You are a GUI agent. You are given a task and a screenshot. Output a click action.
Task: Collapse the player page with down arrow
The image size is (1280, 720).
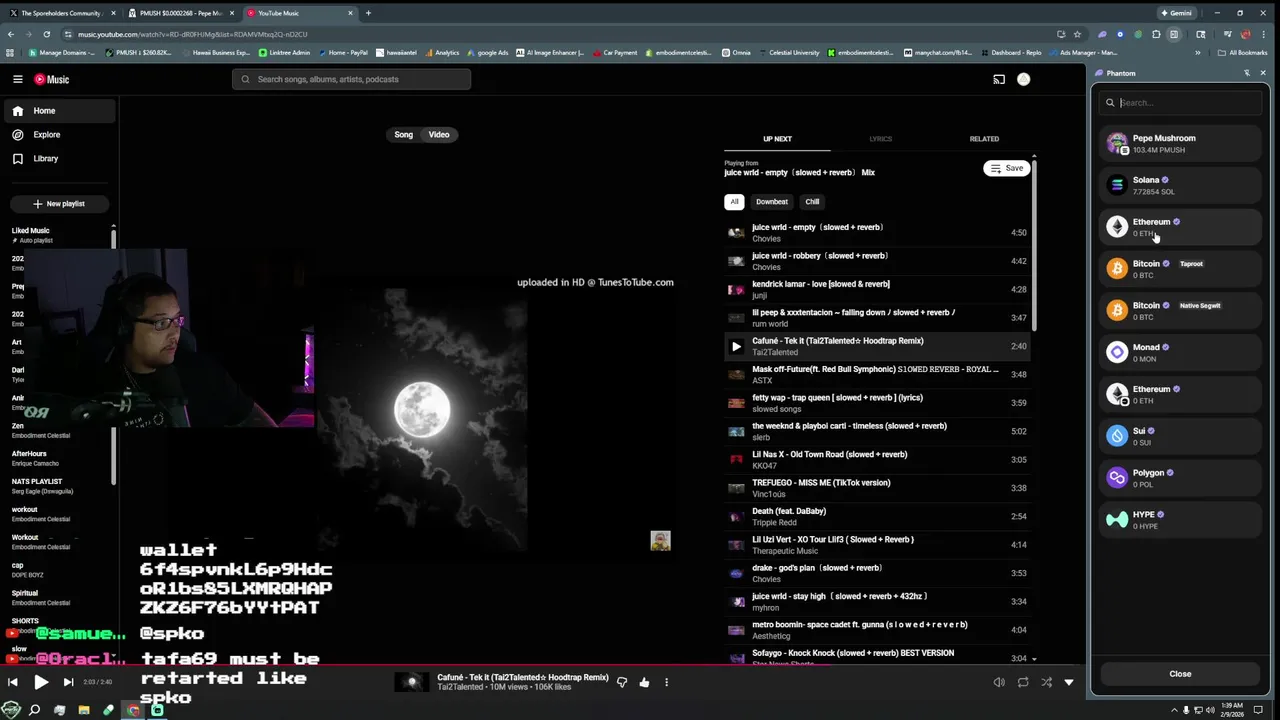pos(1069,682)
